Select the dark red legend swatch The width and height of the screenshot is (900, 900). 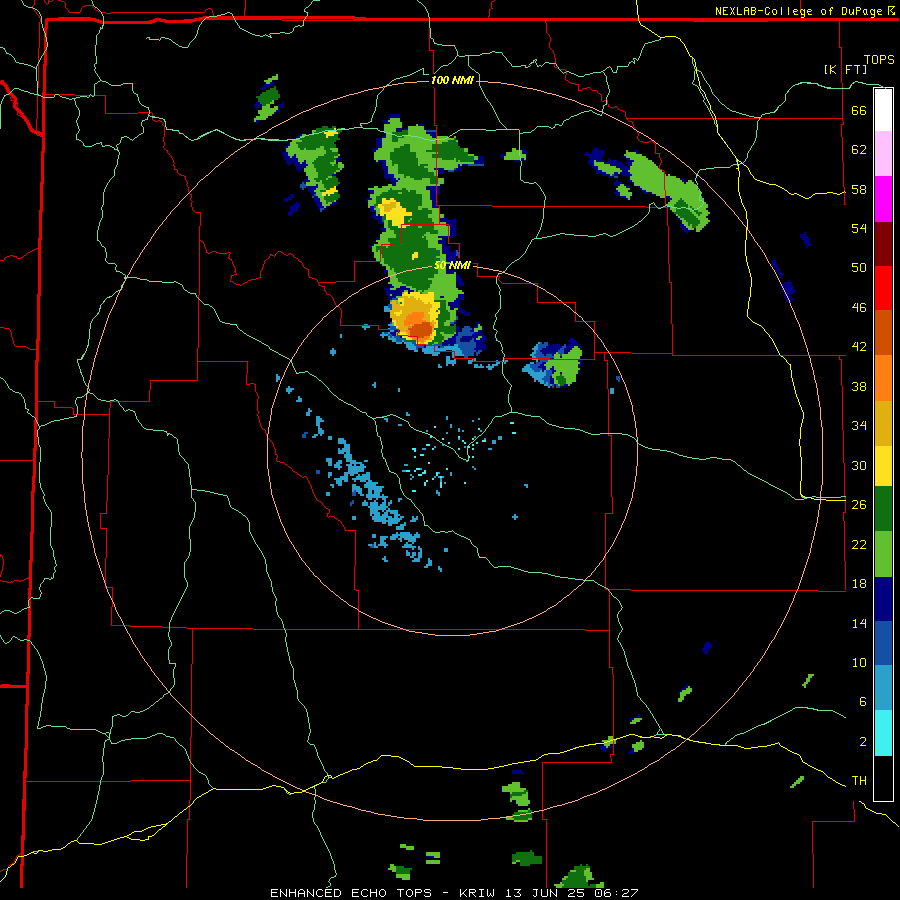(x=883, y=244)
